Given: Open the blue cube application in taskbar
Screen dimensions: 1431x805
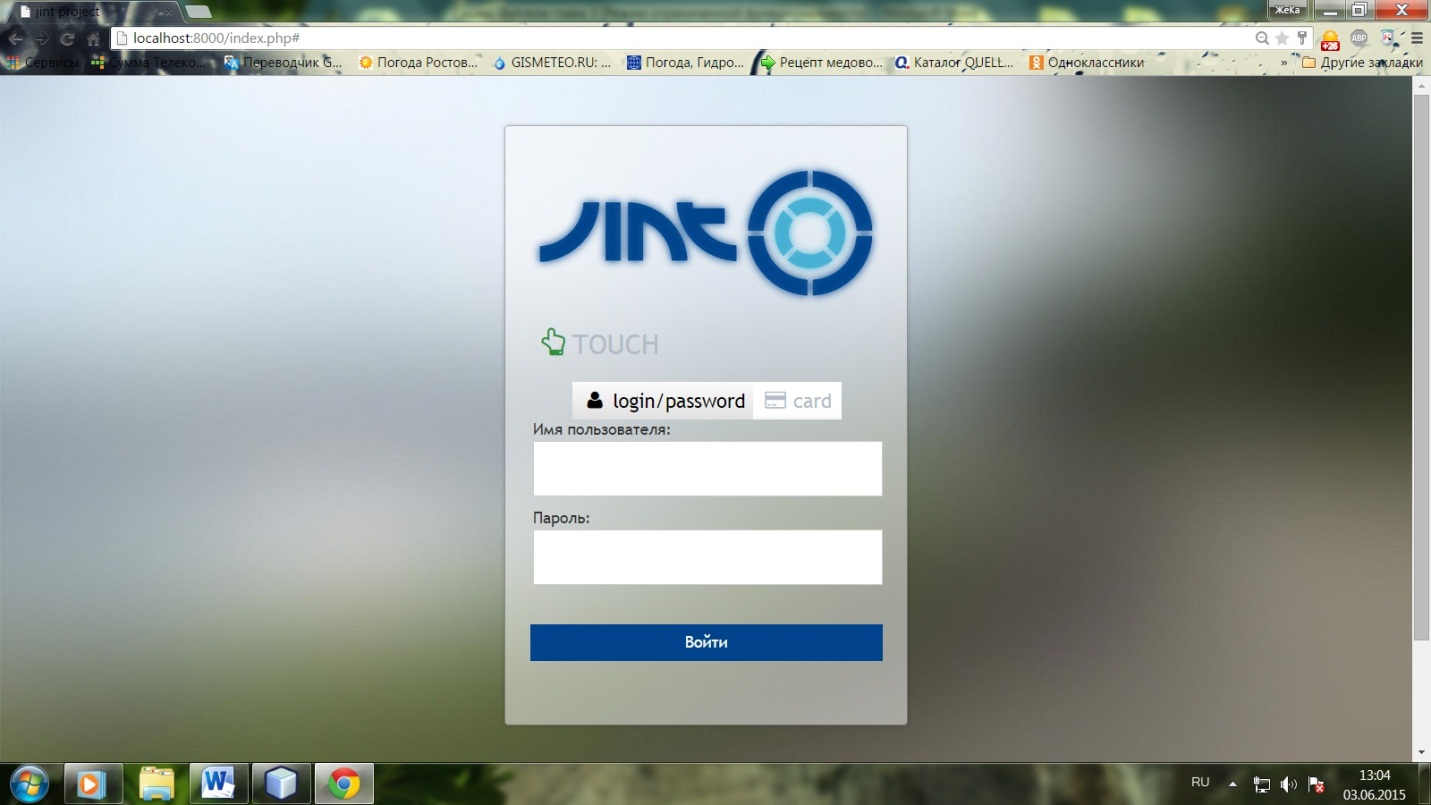Looking at the screenshot, I should pos(281,784).
